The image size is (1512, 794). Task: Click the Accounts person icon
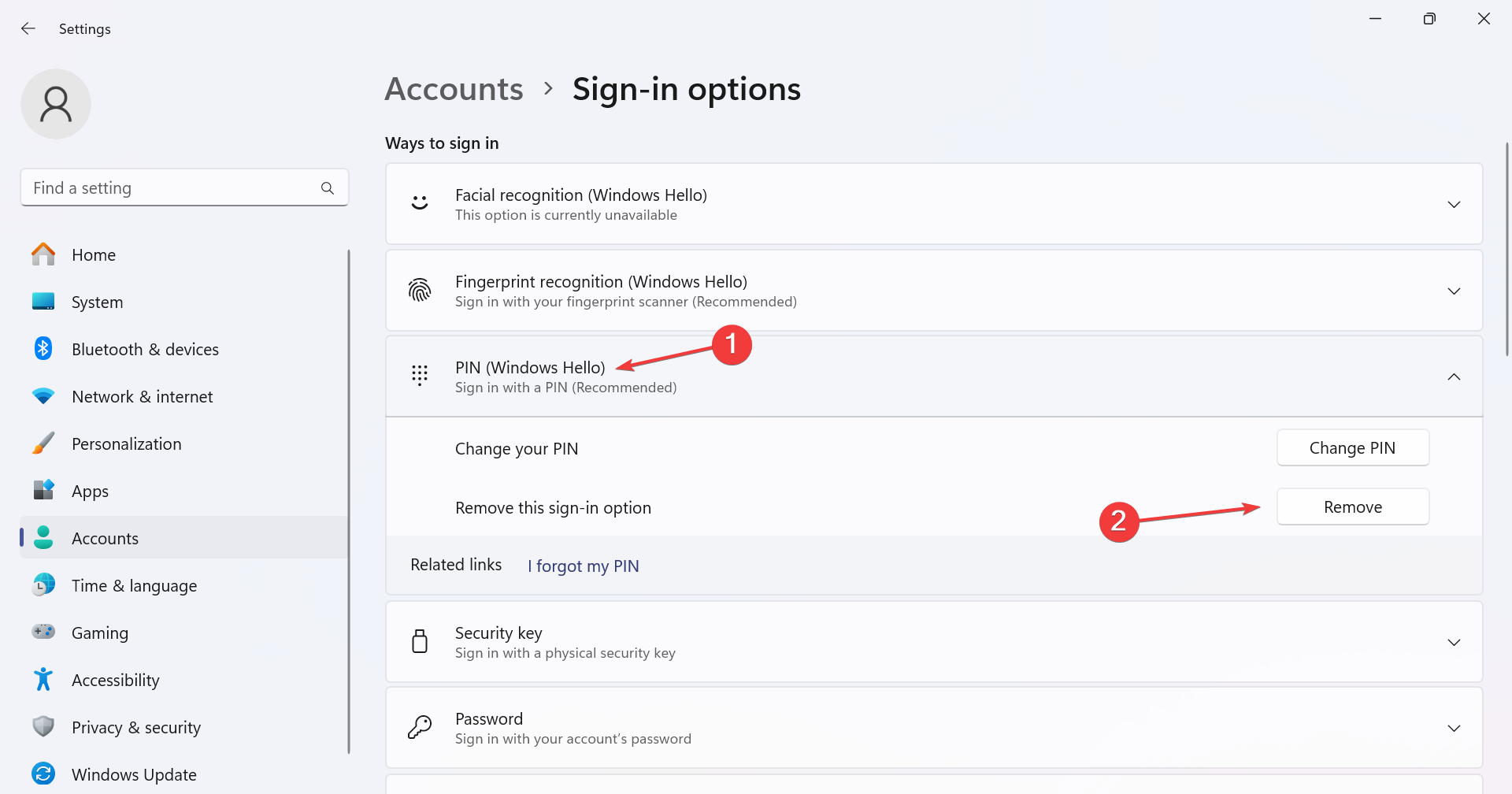click(43, 538)
